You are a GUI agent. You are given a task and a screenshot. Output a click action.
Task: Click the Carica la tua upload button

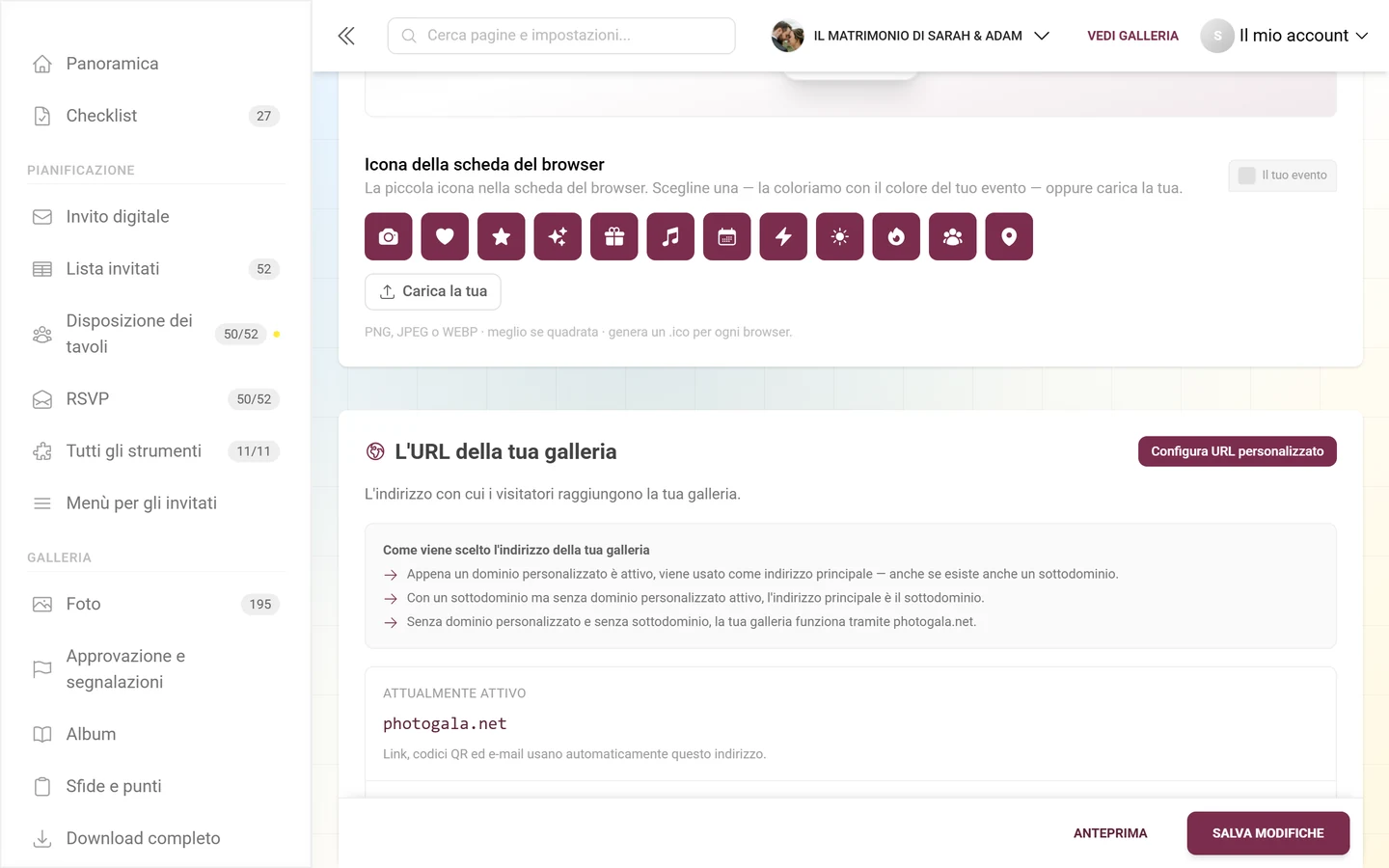(x=433, y=292)
